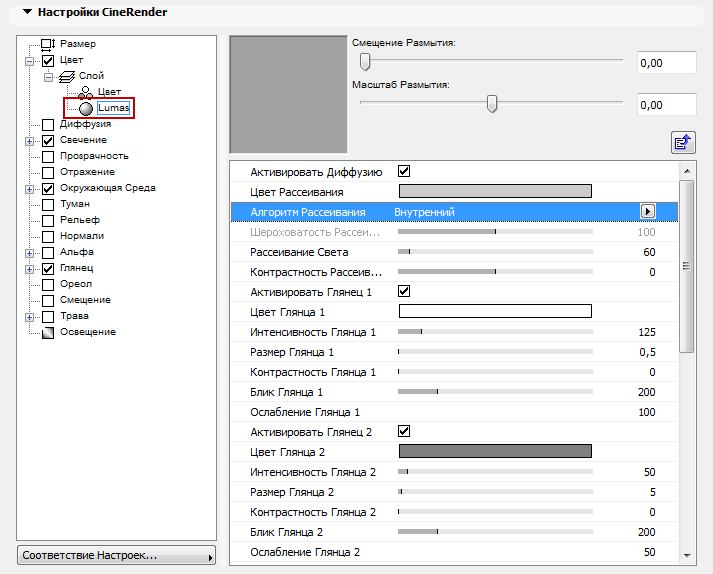
Task: Enable the Альфа channel checkbox
Action: (x=48, y=252)
